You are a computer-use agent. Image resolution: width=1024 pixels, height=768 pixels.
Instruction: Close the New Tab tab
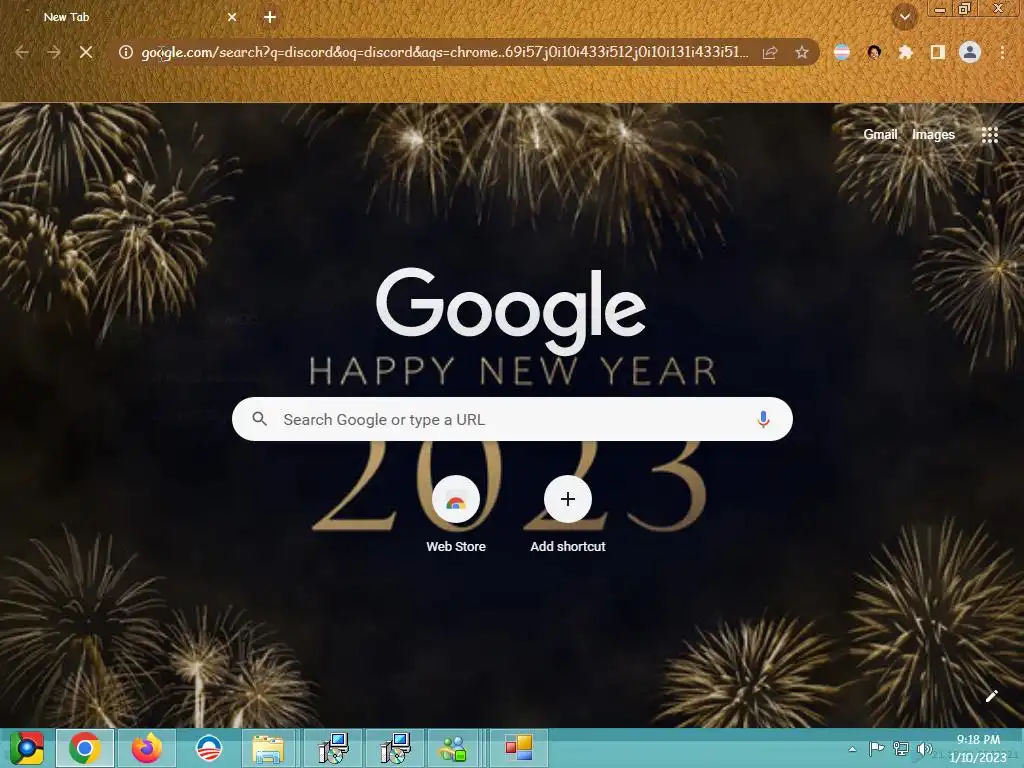[x=232, y=17]
